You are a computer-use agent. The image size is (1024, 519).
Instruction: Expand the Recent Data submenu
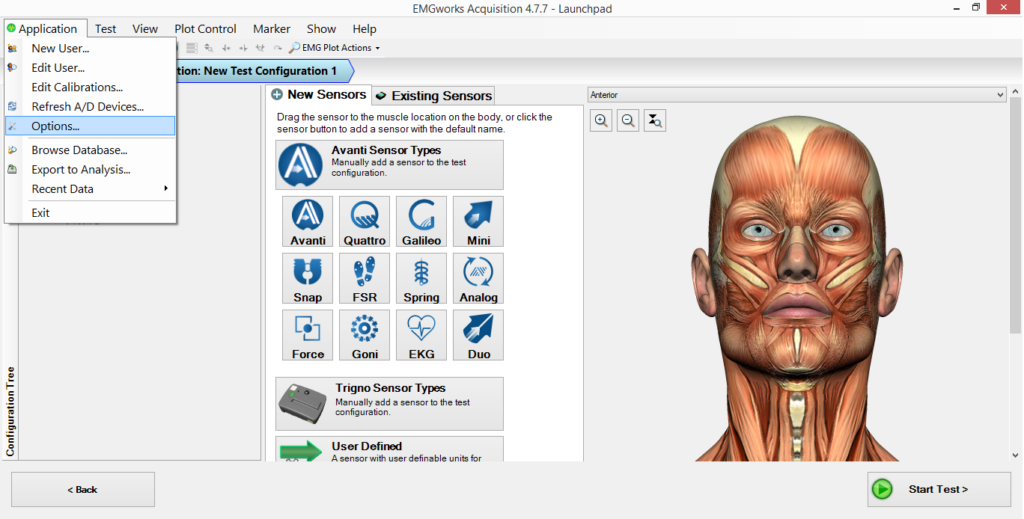[90, 189]
